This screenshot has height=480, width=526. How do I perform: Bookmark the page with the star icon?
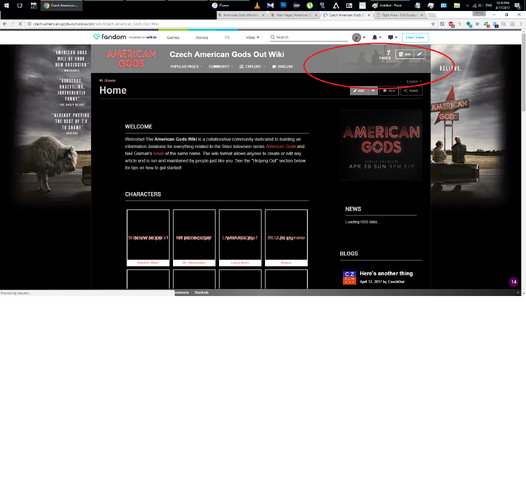coord(433,24)
